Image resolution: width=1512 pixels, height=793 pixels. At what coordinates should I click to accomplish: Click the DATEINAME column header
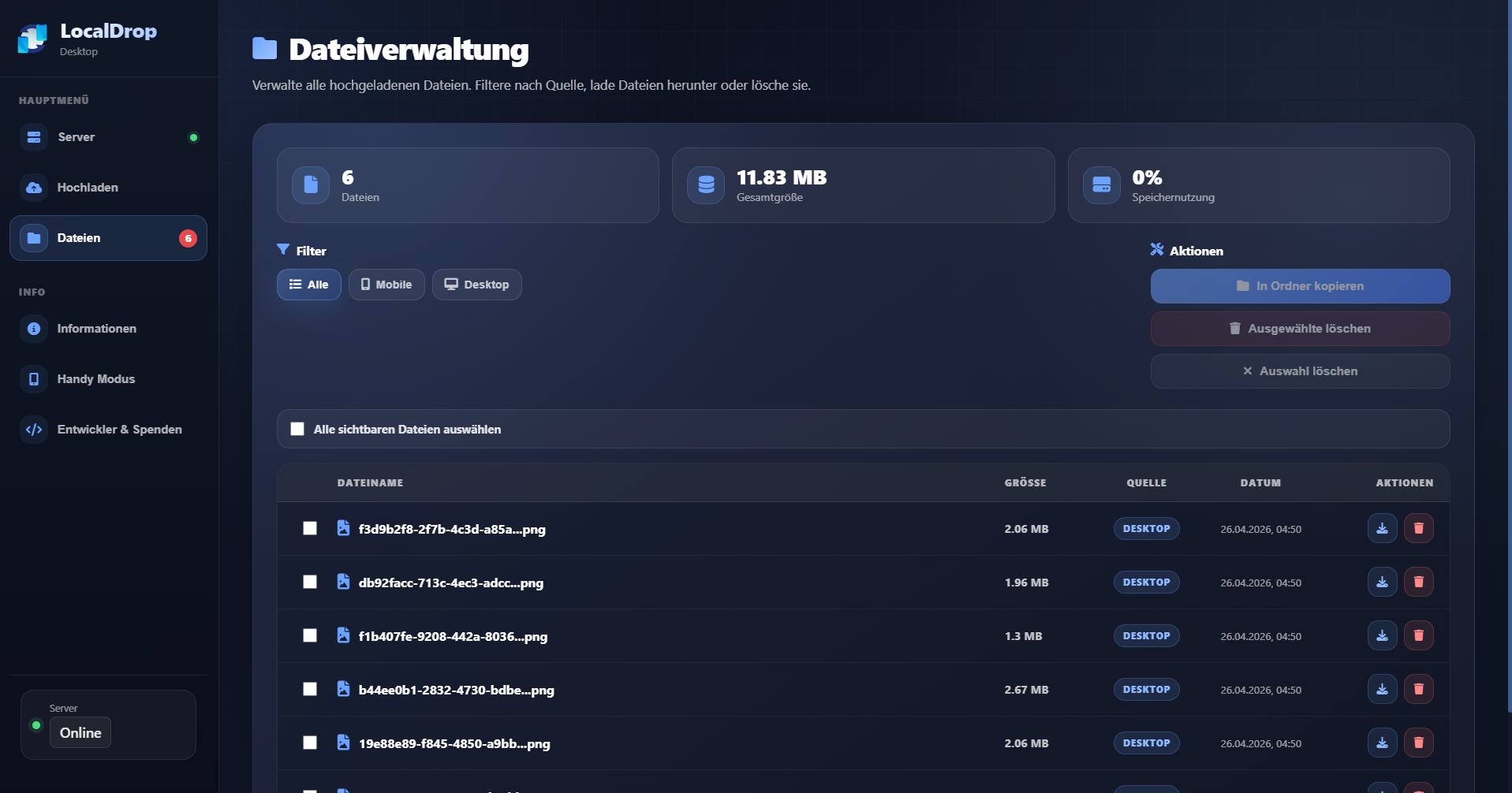click(370, 482)
